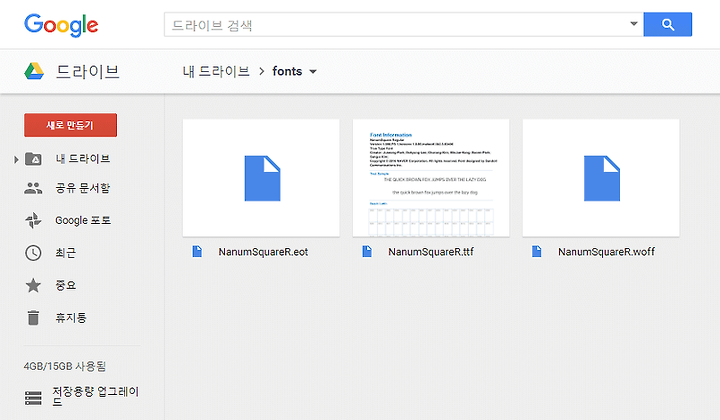This screenshot has width=720, height=420.
Task: Click the storage upgrade stack icon
Action: coord(33,398)
